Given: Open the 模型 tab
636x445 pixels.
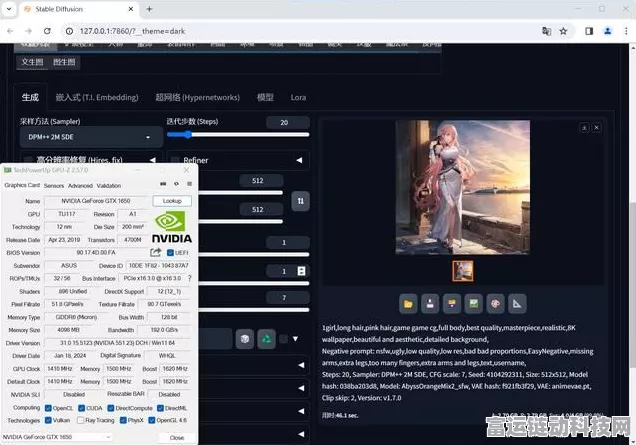Looking at the screenshot, I should pyautogui.click(x=265, y=97).
